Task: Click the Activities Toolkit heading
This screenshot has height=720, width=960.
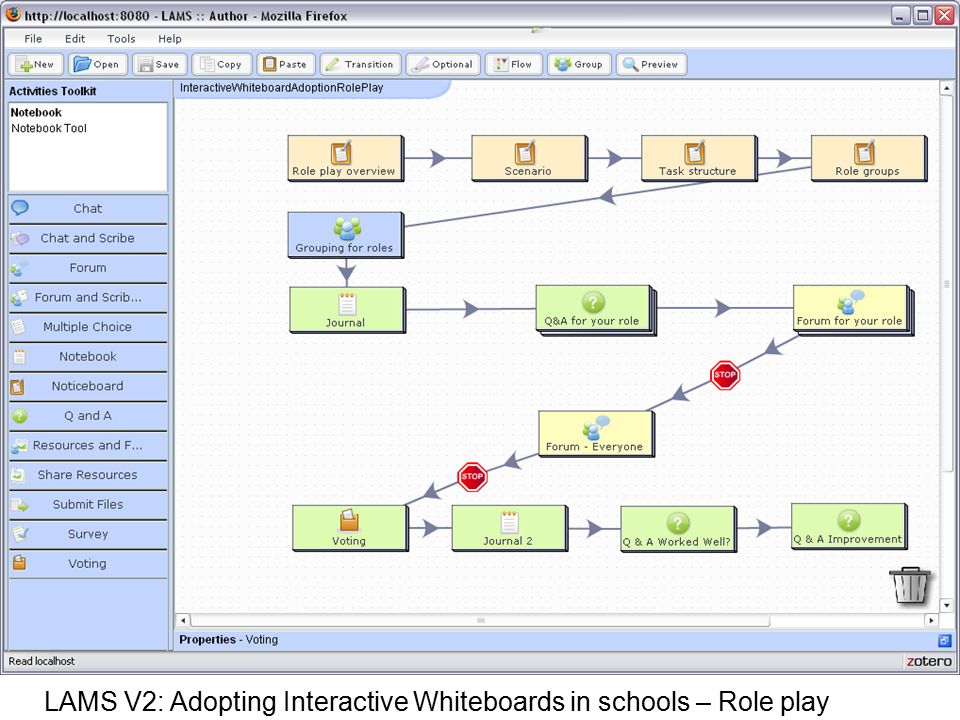Action: (53, 91)
